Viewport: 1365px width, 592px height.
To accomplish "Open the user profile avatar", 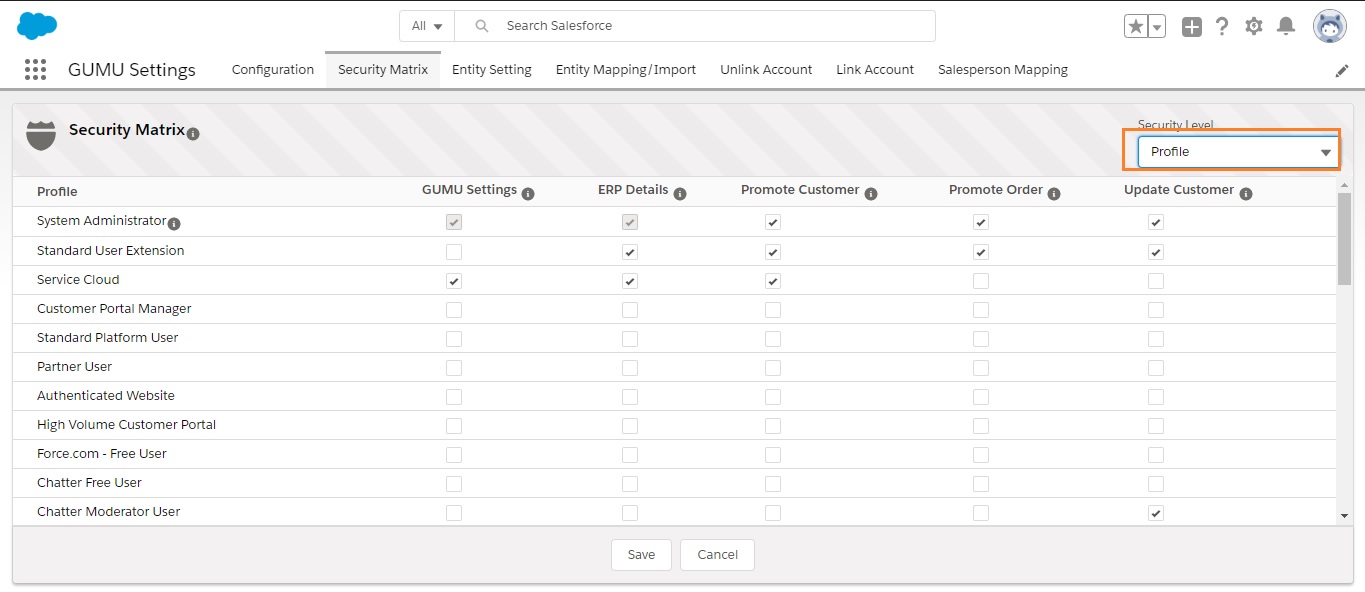I will (1330, 27).
